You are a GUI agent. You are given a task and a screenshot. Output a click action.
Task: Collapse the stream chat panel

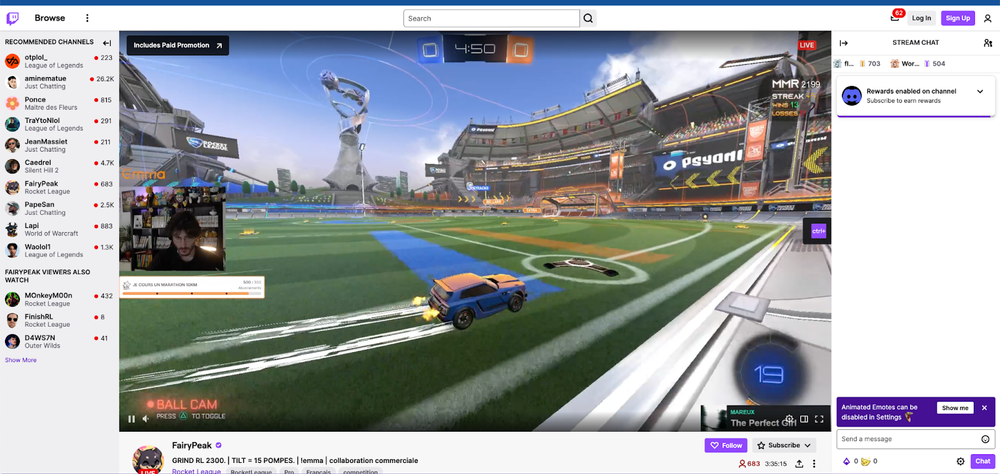click(x=843, y=43)
